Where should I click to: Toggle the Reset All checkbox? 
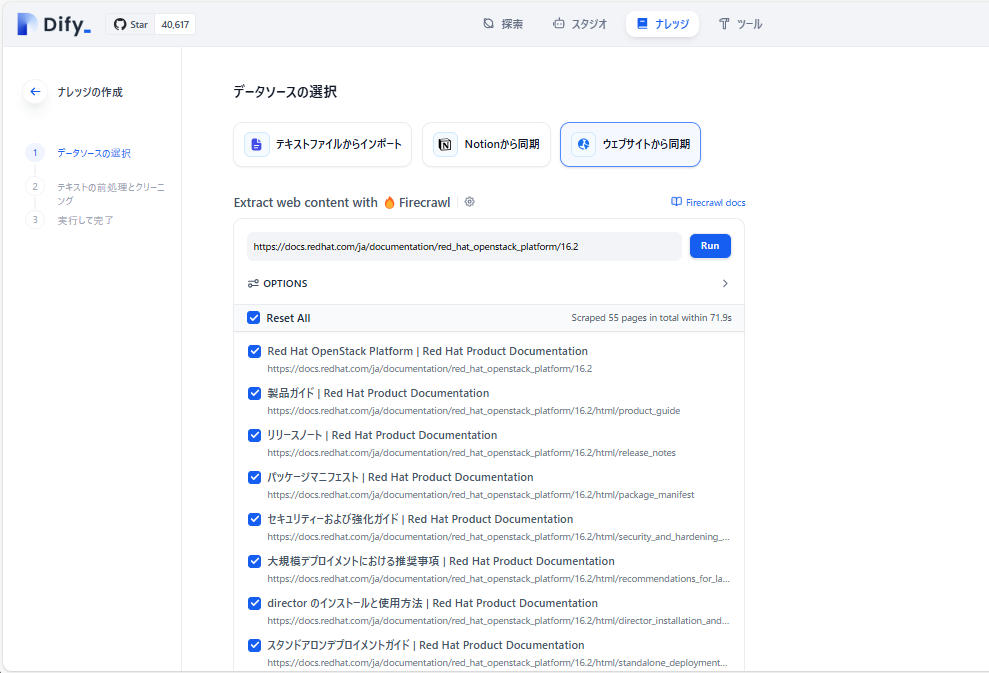pyautogui.click(x=254, y=318)
